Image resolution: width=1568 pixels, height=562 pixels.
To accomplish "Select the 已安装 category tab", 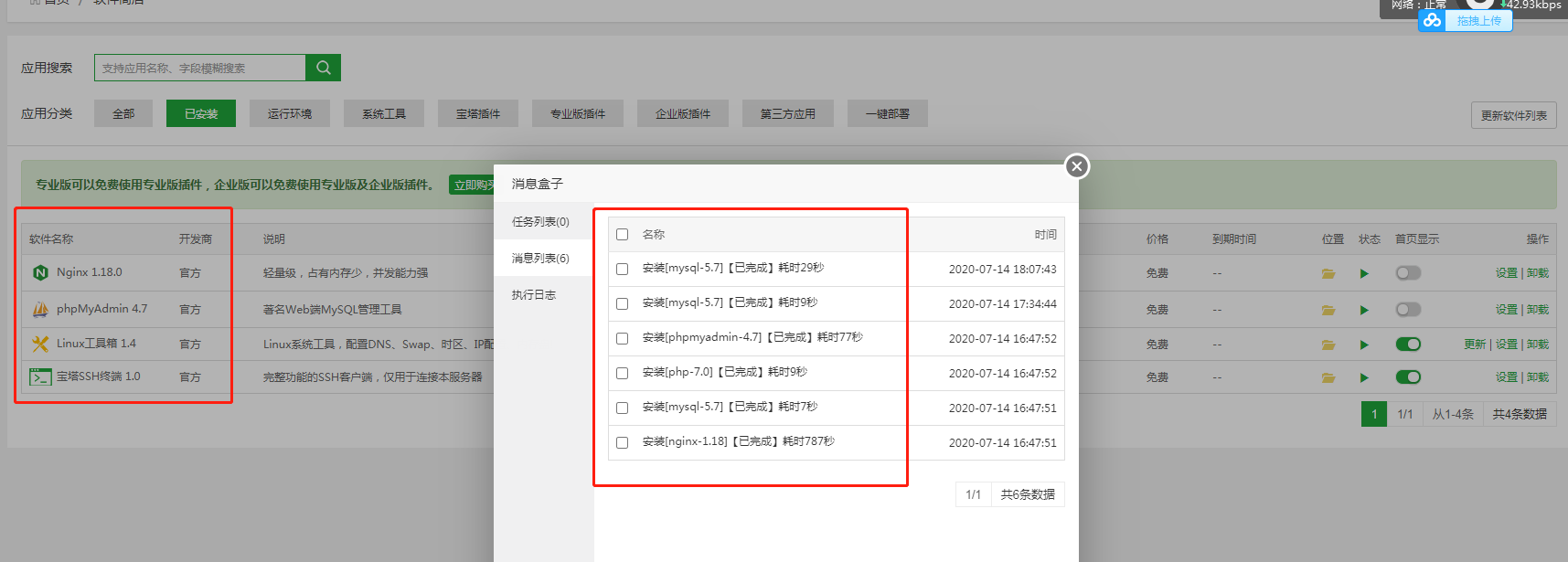I will pyautogui.click(x=201, y=113).
